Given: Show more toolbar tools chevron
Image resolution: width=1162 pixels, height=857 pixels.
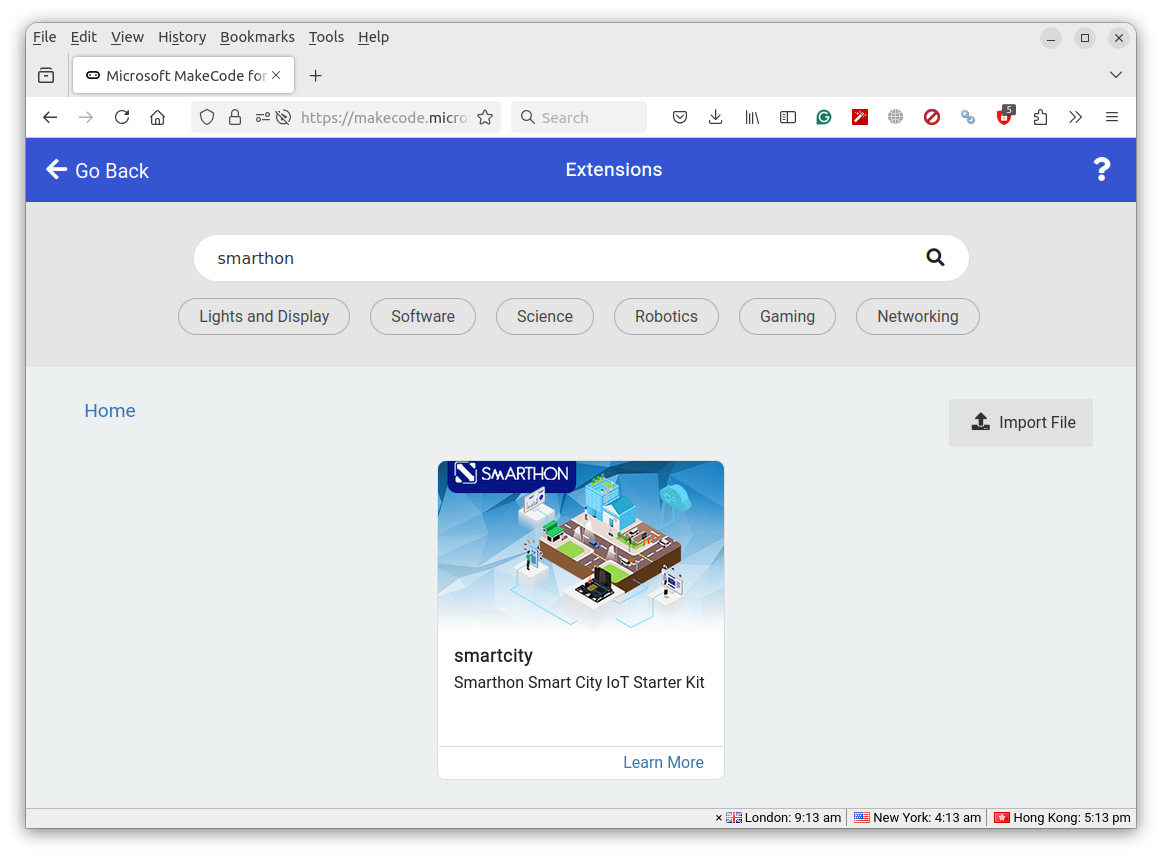Looking at the screenshot, I should pyautogui.click(x=1076, y=117).
